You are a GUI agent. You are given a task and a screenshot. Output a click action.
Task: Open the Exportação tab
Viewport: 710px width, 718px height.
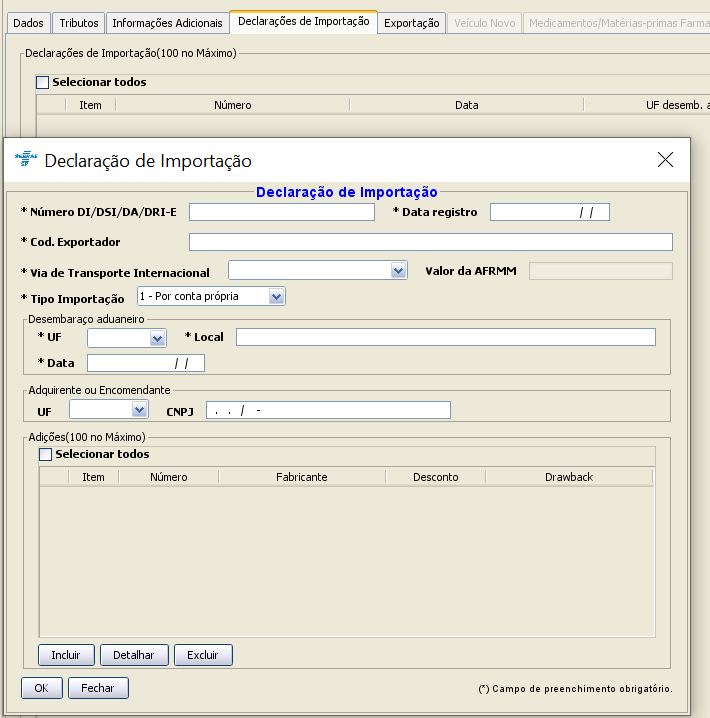[x=412, y=22]
